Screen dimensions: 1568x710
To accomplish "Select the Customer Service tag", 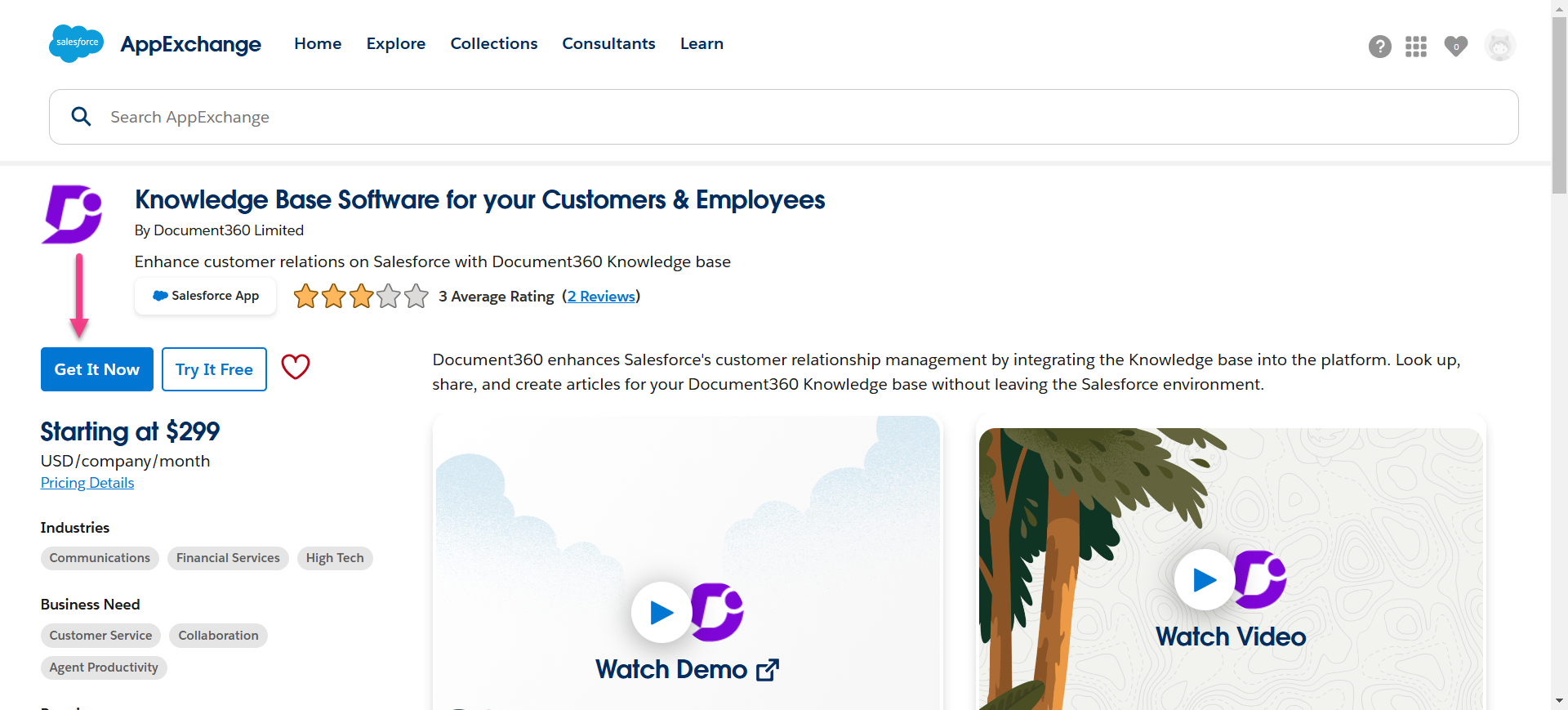I will pos(100,636).
